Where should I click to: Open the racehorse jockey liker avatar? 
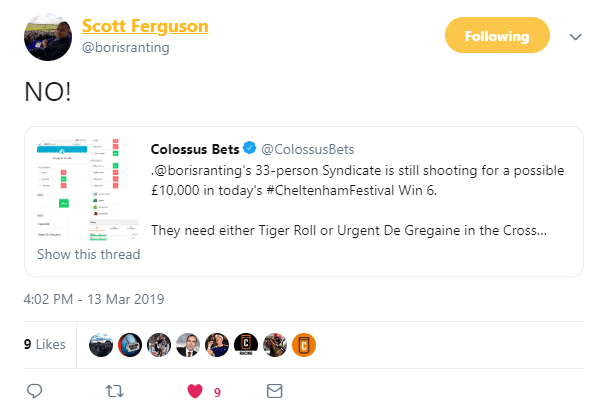(x=275, y=345)
